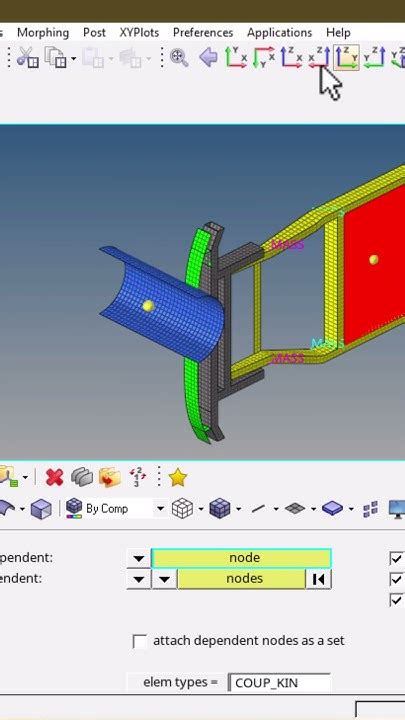405x720 pixels.
Task: Click the COUP_KIN element type field
Action: (x=279, y=683)
